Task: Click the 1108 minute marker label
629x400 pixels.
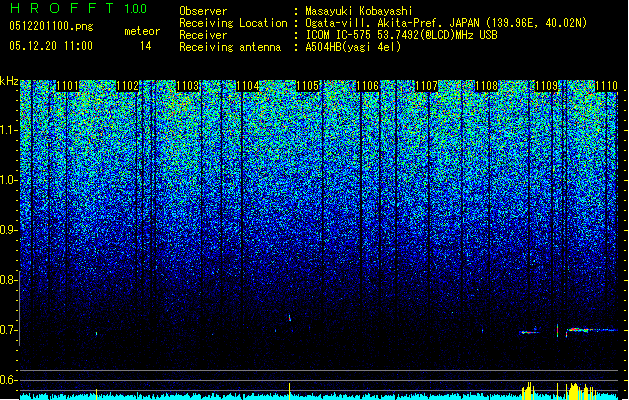Action: (x=487, y=86)
